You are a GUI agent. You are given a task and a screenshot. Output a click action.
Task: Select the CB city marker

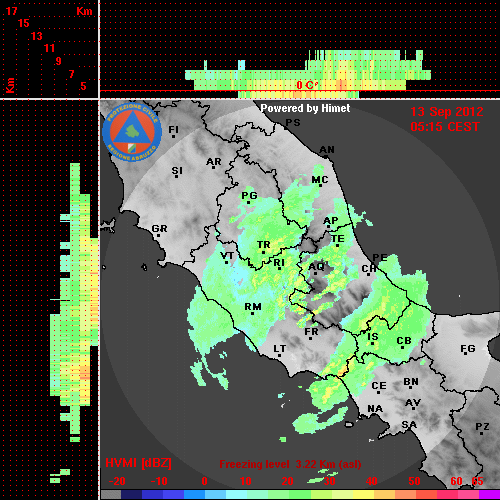404,342
